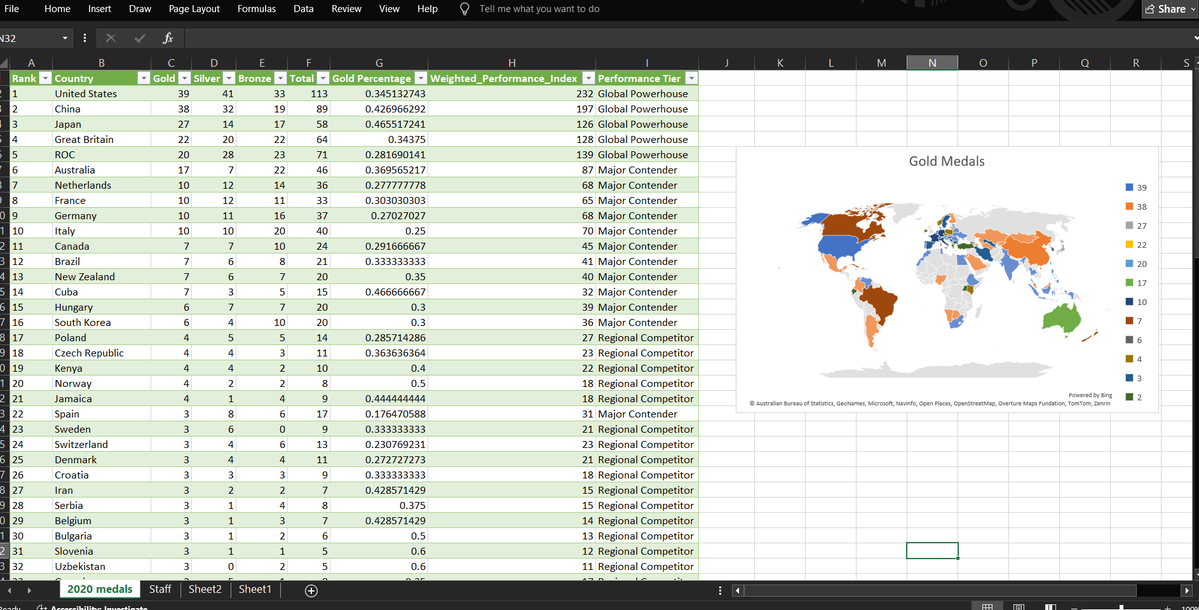Viewport: 1199px width, 610px height.
Task: Open the Gold Percentage filter dropdown
Action: coord(420,79)
